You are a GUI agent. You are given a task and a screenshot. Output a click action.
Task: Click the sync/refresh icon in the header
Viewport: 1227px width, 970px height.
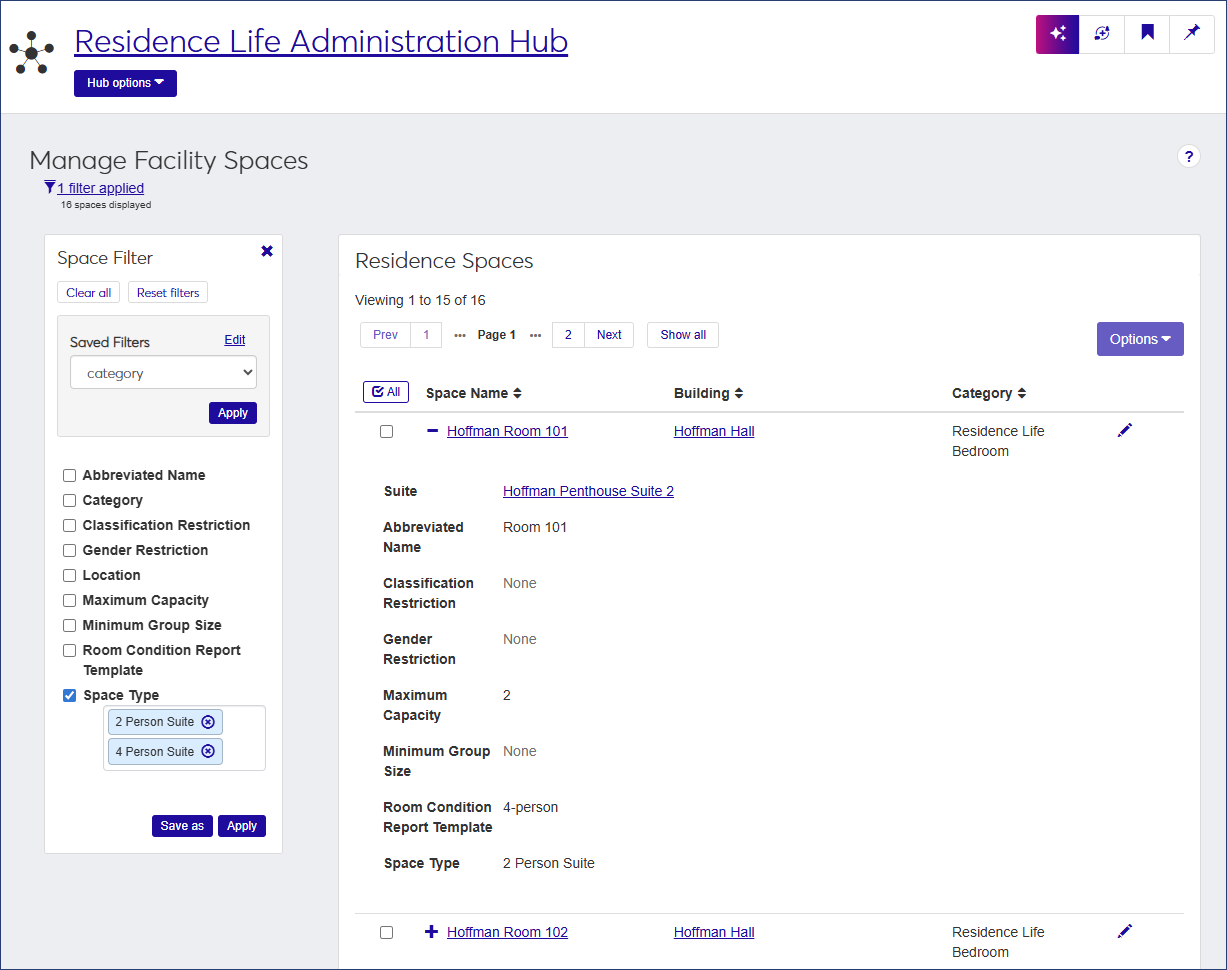click(x=1101, y=34)
